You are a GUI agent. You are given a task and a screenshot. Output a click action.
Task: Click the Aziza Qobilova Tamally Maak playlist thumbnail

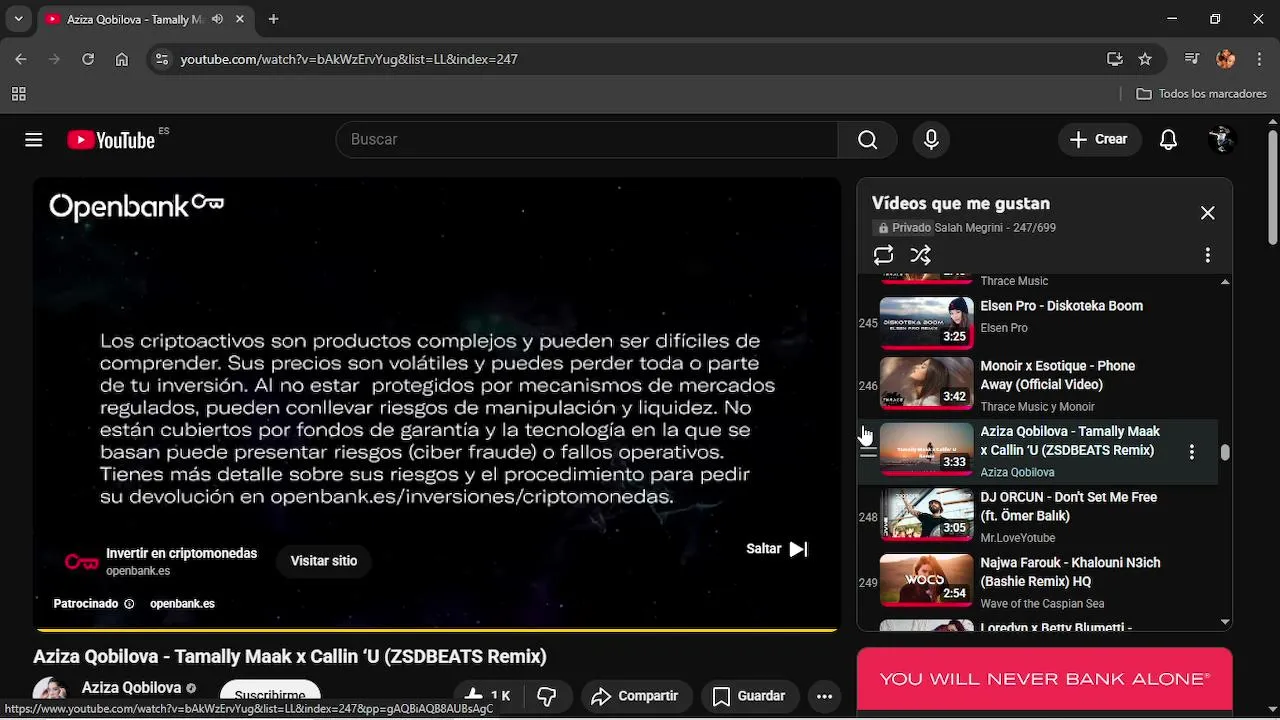coord(926,449)
